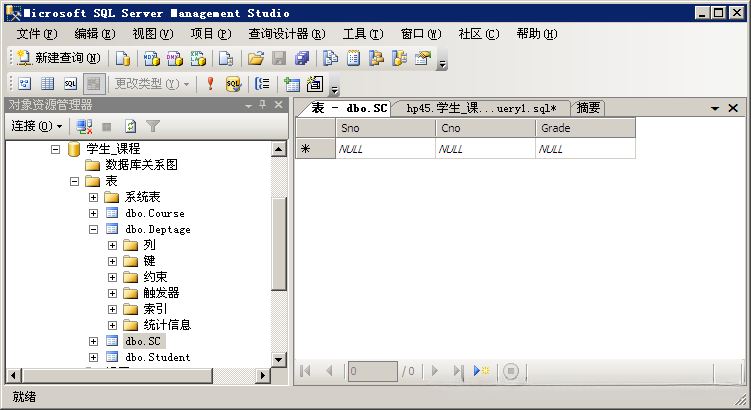Toggle the Diagram pane
Viewport: 751px width, 410px height.
[x=24, y=84]
